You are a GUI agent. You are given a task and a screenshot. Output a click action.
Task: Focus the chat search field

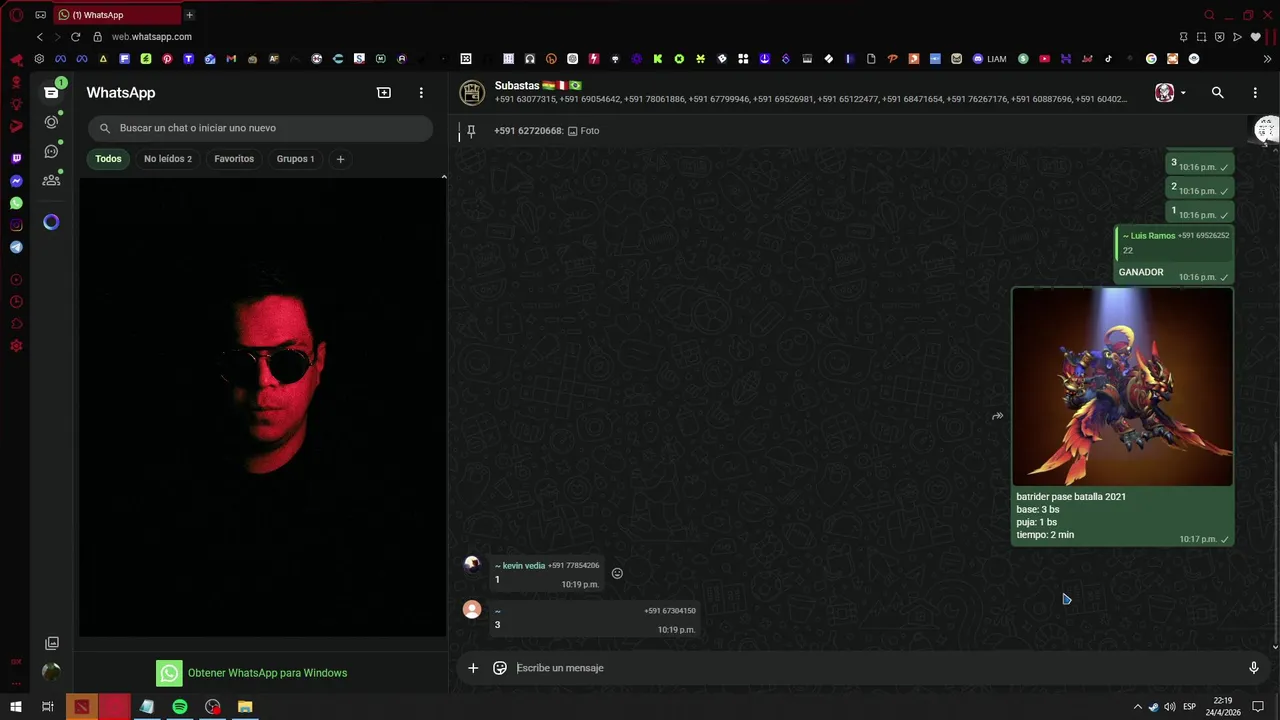point(261,128)
